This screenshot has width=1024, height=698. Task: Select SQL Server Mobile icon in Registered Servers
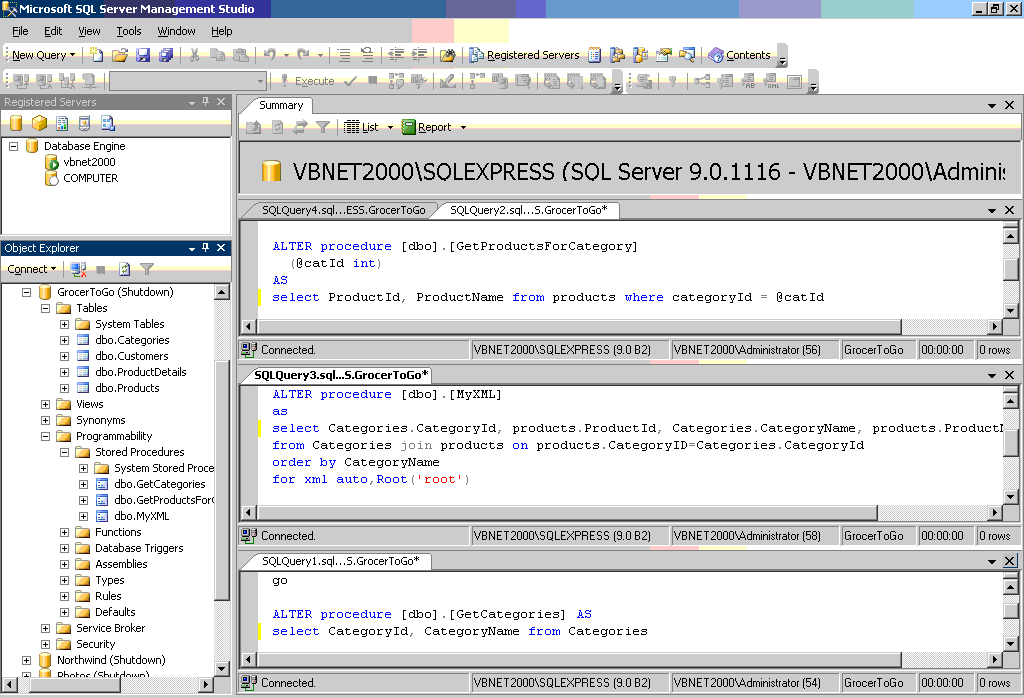tap(84, 123)
